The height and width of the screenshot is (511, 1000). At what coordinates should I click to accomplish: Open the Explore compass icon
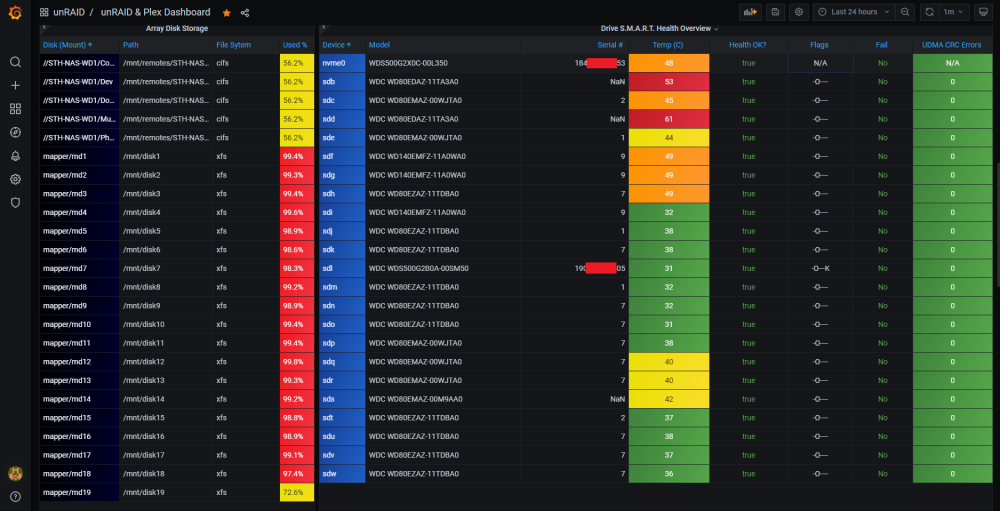pos(15,133)
